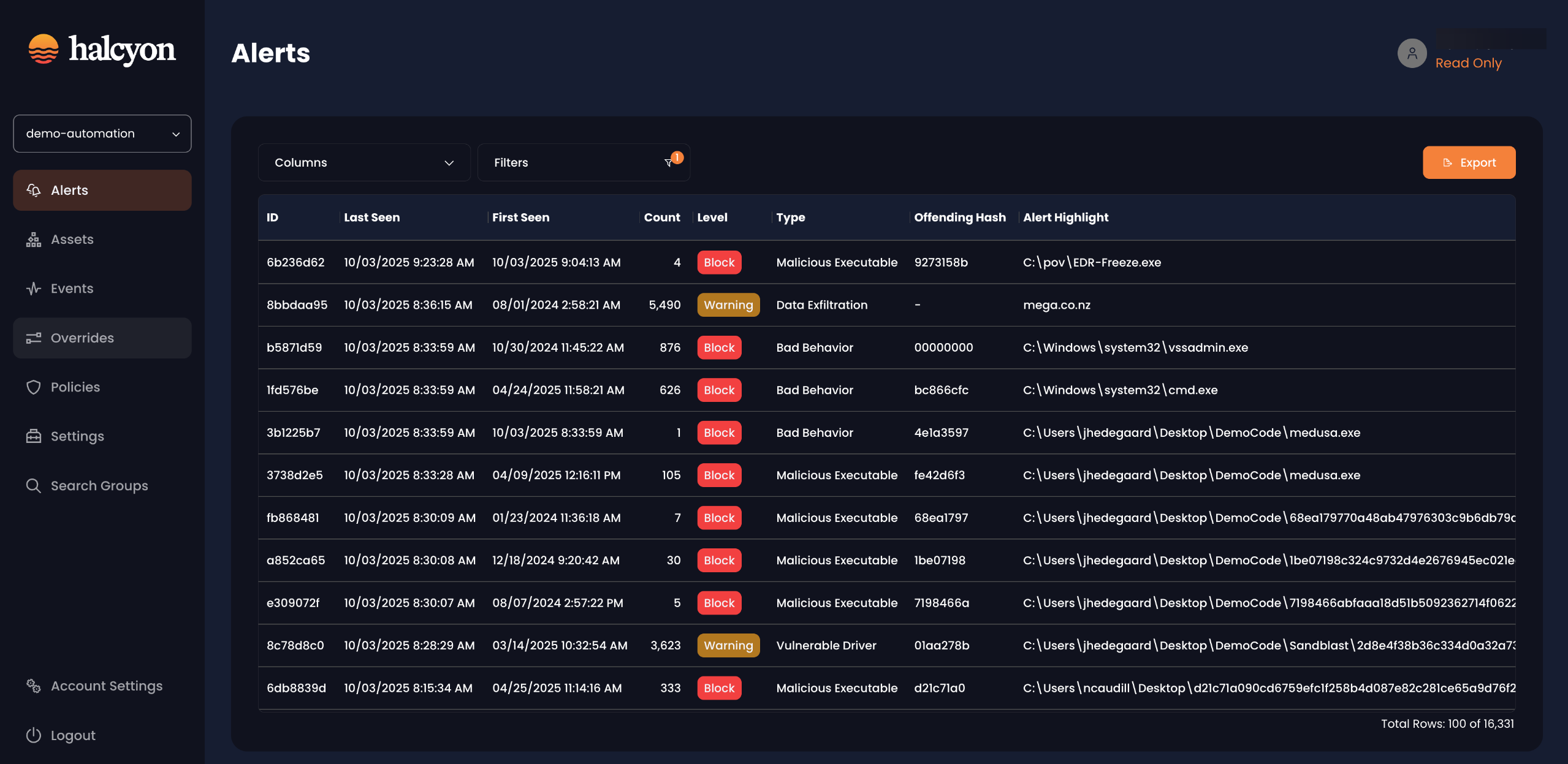Click the Assets hierarchy icon
The image size is (1568, 764).
[x=34, y=240]
